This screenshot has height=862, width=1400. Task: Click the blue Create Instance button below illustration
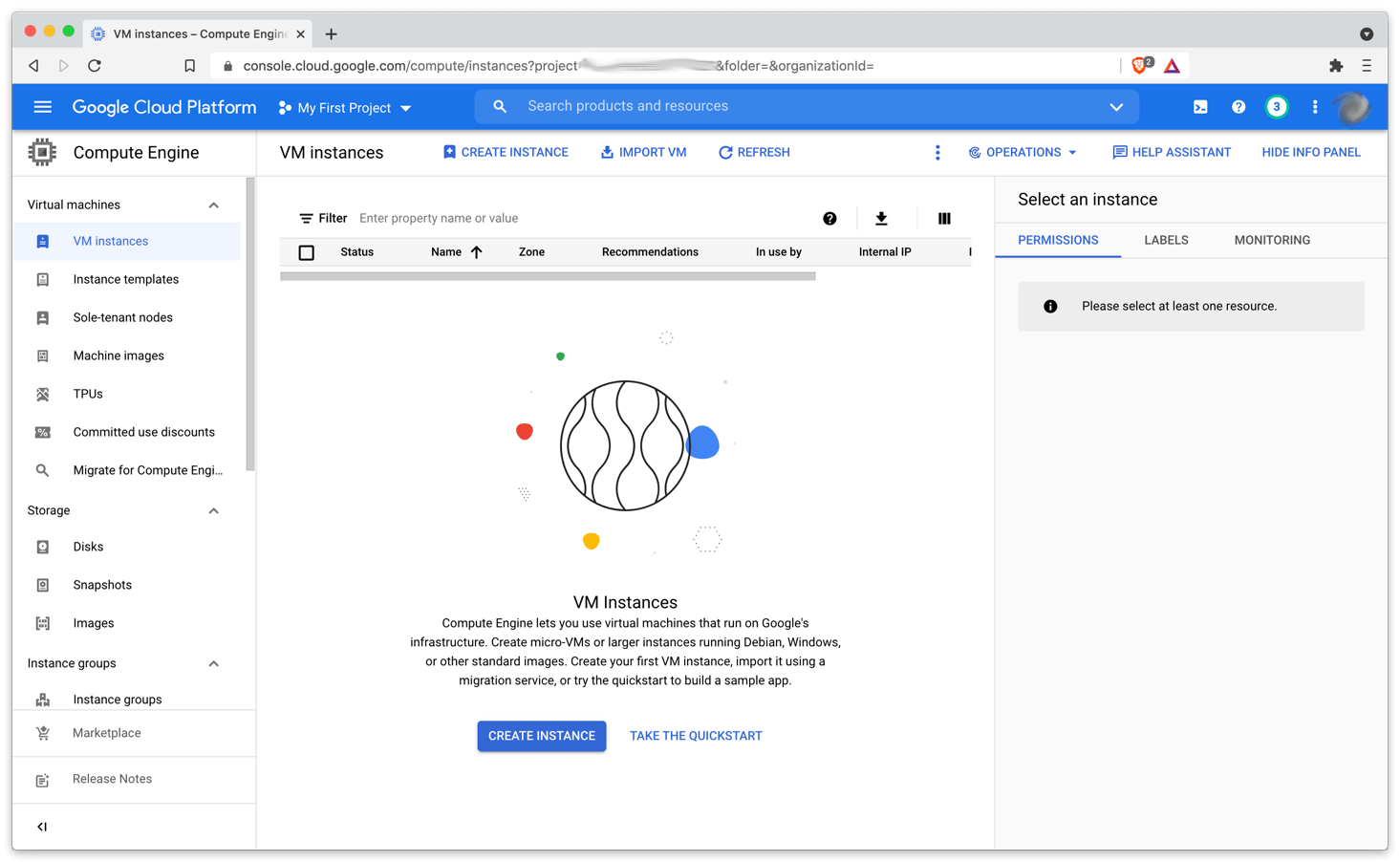pos(542,736)
